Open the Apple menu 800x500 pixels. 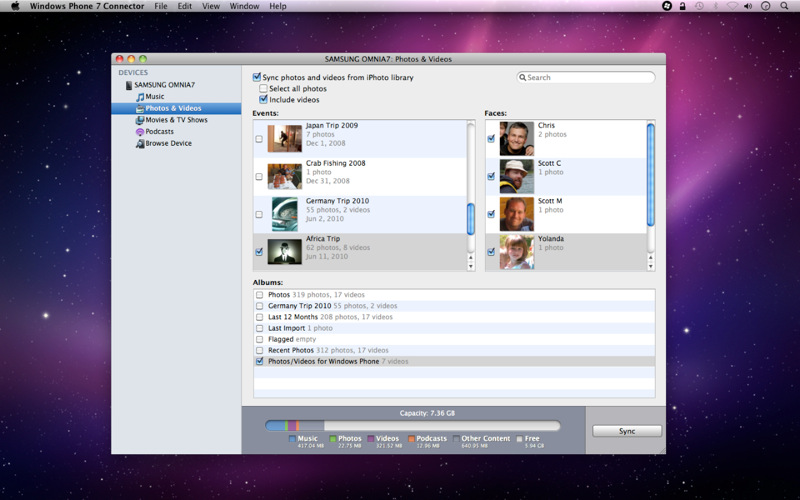click(15, 6)
